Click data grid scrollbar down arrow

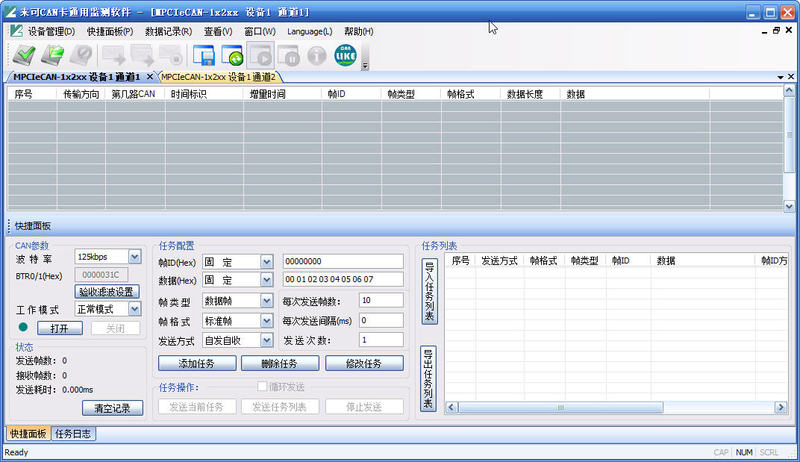coord(789,206)
